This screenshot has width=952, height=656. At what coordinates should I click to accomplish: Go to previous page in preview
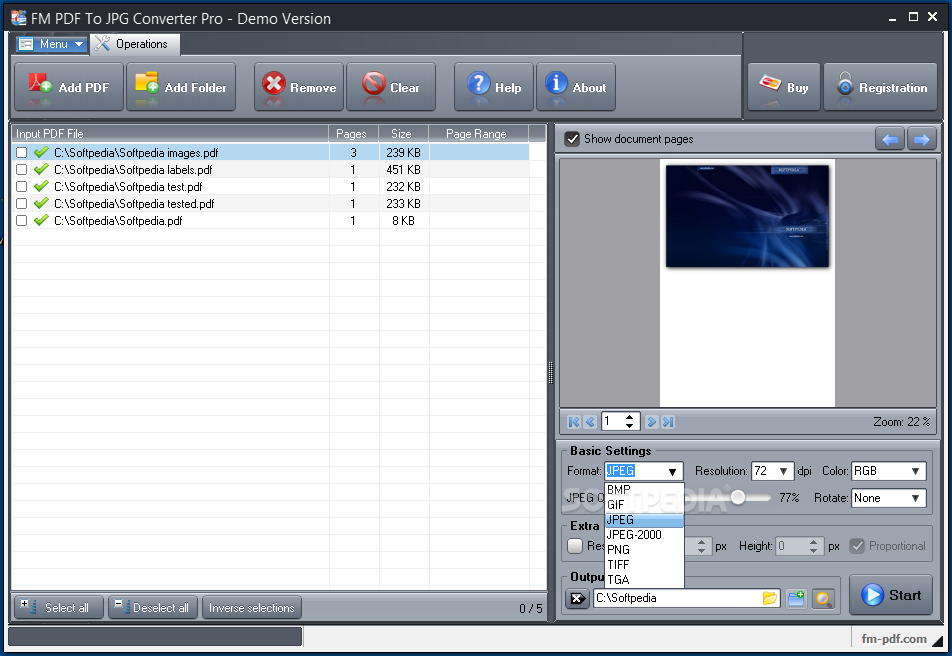[590, 422]
